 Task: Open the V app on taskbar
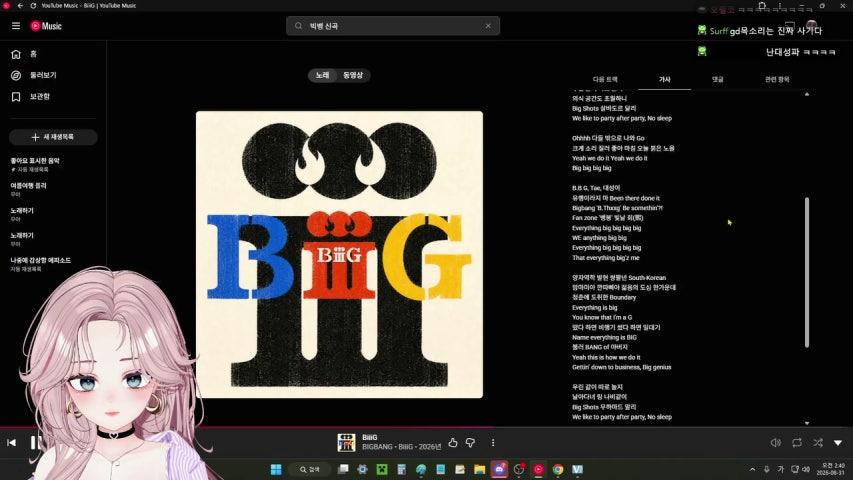[x=577, y=469]
